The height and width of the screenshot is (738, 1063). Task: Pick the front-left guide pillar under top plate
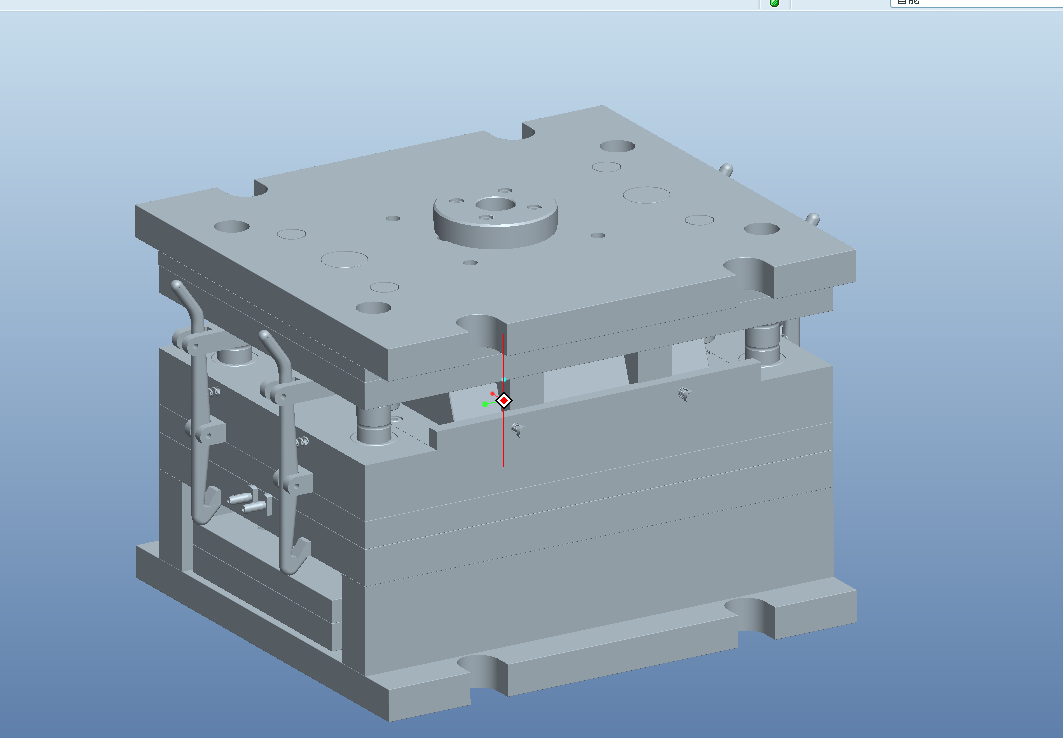click(x=375, y=424)
